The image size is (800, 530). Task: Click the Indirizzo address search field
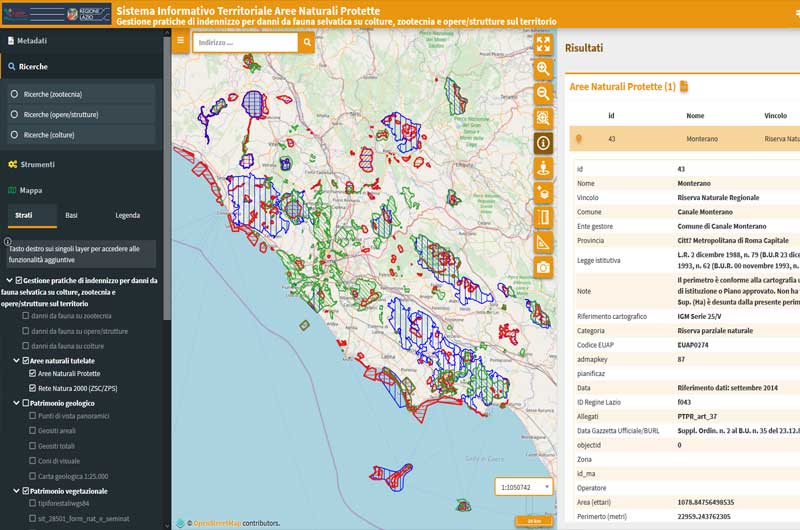pos(245,42)
